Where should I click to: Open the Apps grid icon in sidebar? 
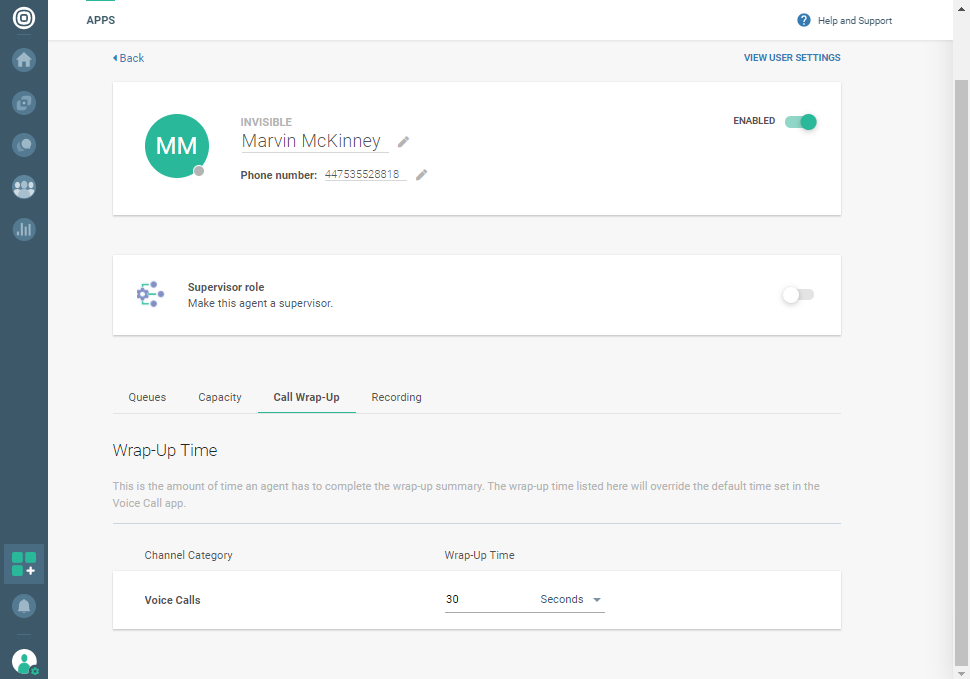(24, 564)
